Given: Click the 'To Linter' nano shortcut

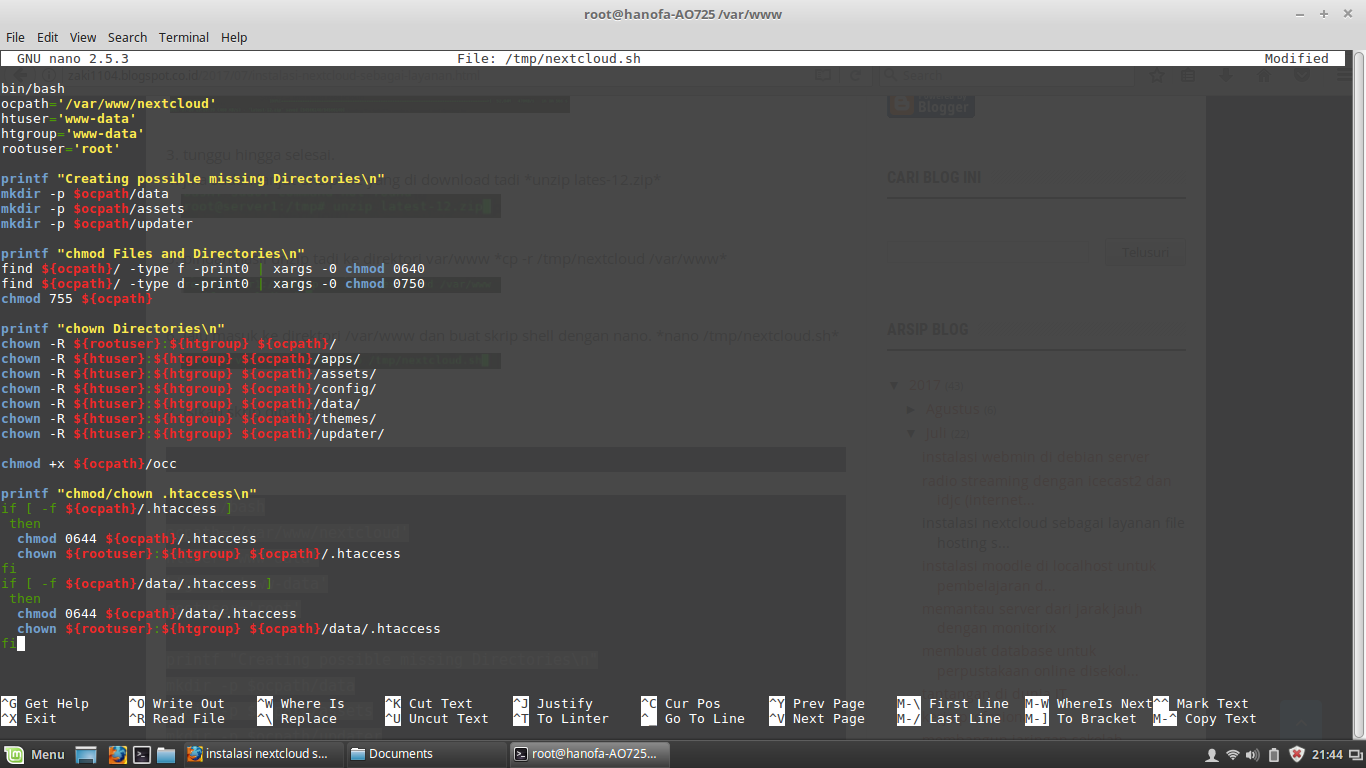Looking at the screenshot, I should tap(561, 718).
